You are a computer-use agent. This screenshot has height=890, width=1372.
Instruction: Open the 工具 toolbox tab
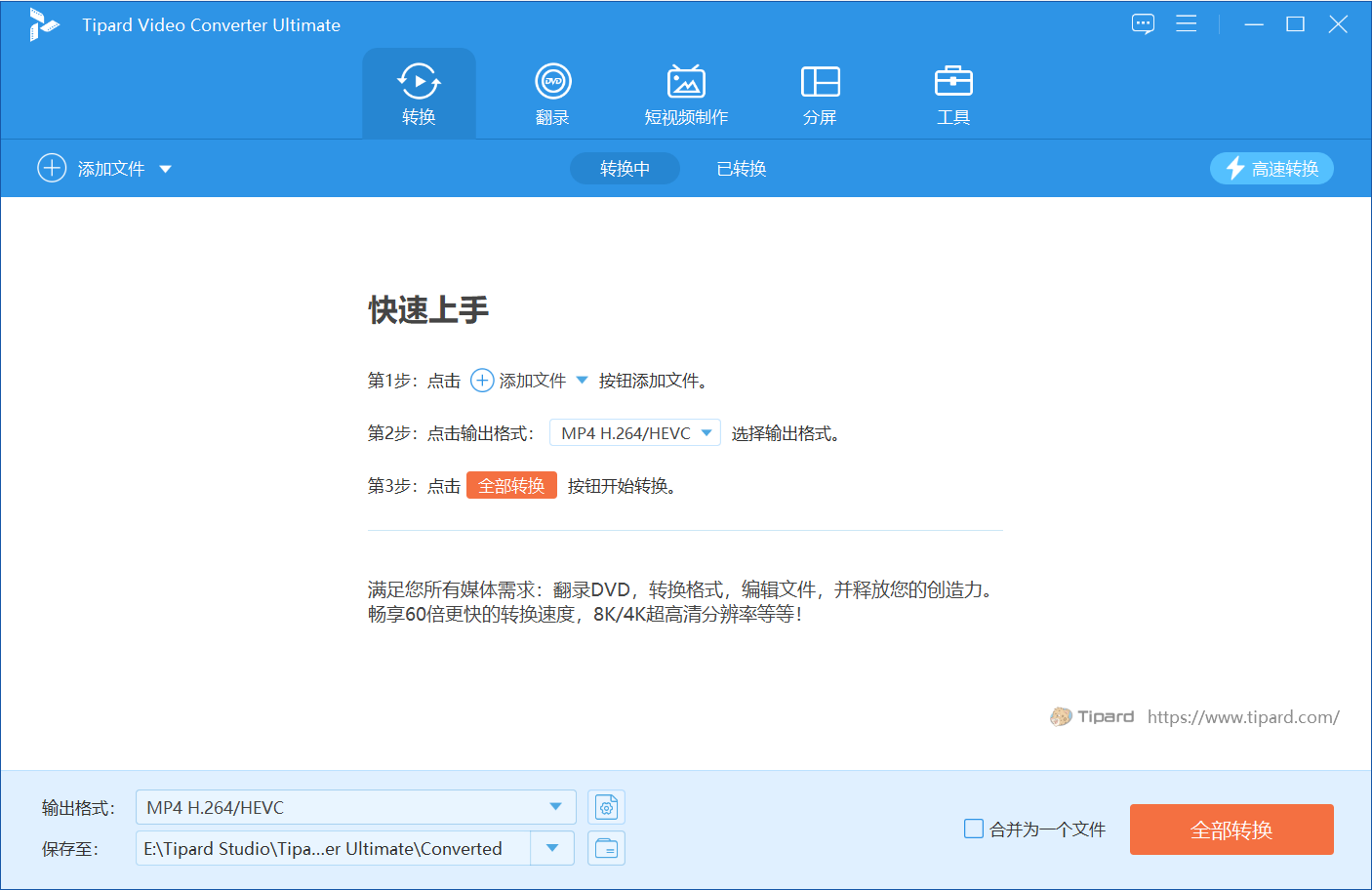click(953, 94)
